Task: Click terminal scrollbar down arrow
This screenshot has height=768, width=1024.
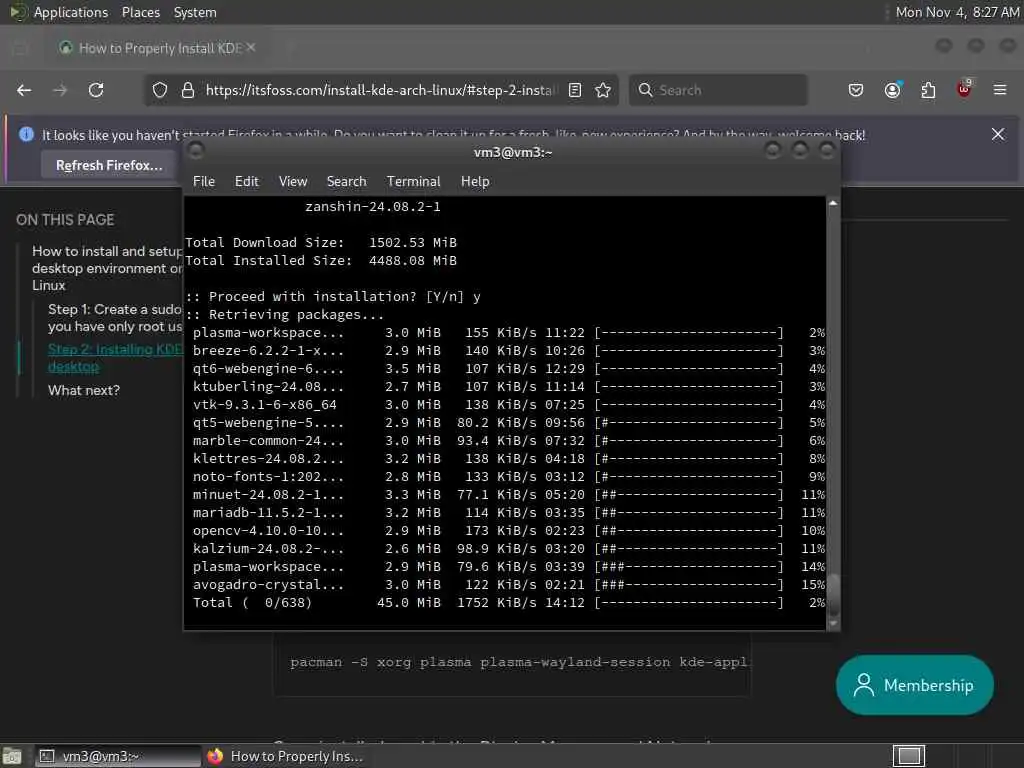Action: (833, 623)
